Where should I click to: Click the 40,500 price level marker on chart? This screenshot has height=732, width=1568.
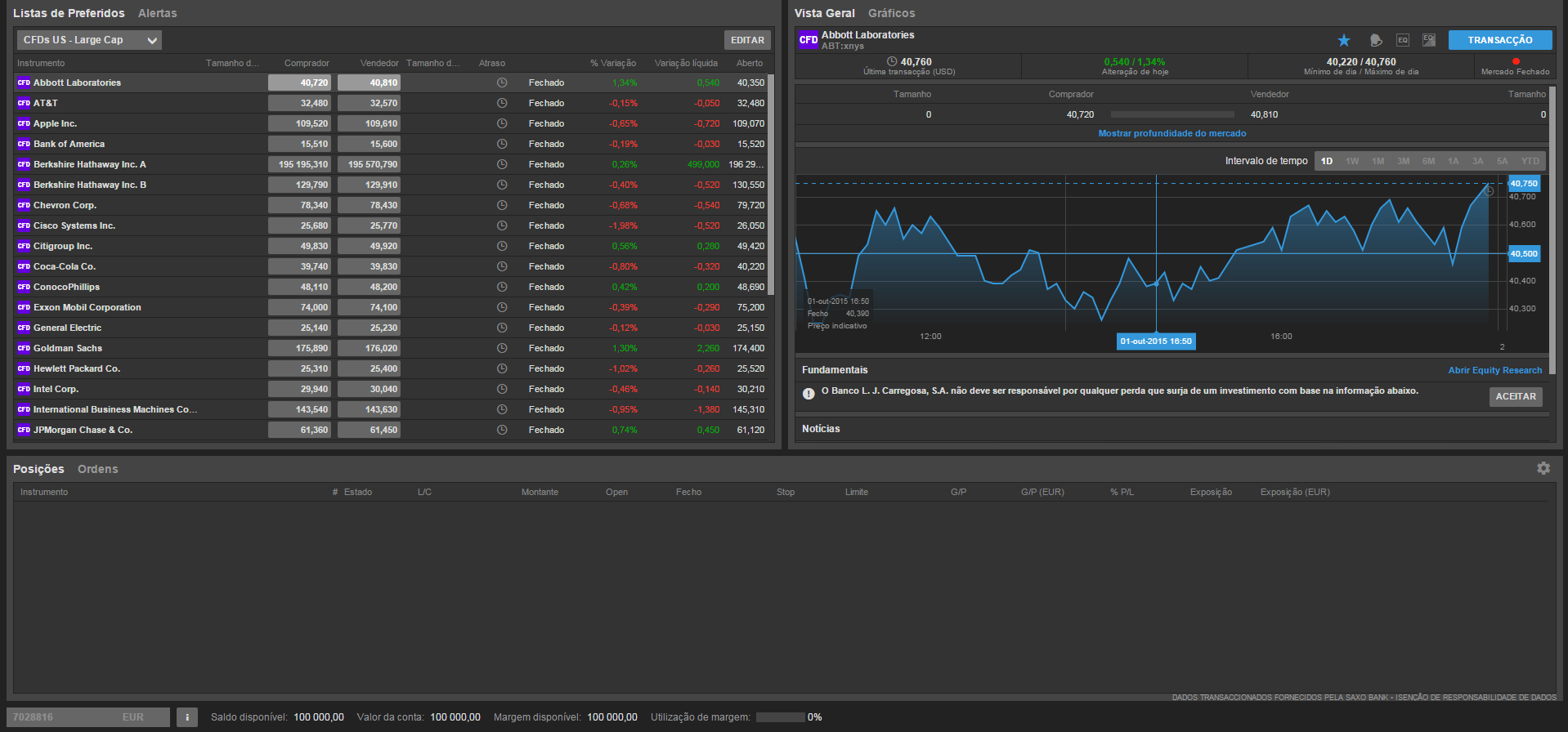click(1524, 254)
